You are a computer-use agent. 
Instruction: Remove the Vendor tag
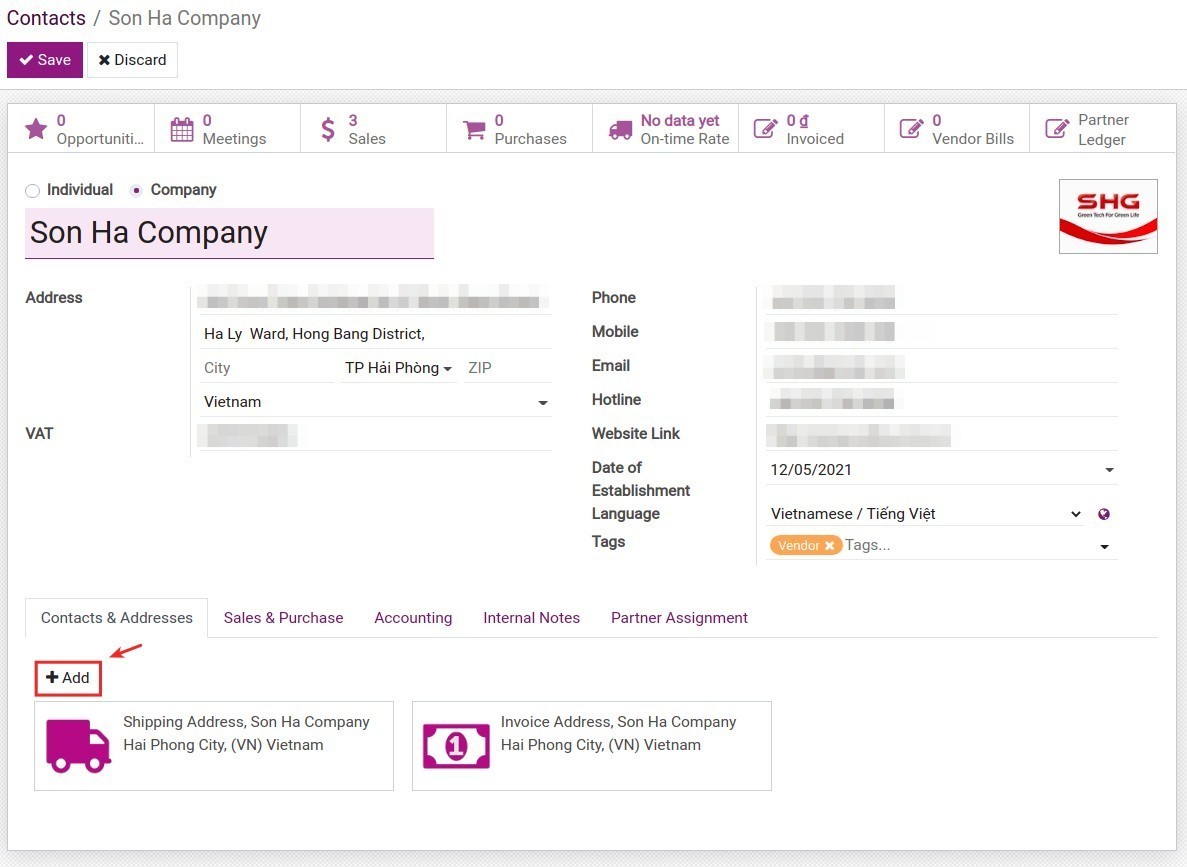click(x=830, y=545)
